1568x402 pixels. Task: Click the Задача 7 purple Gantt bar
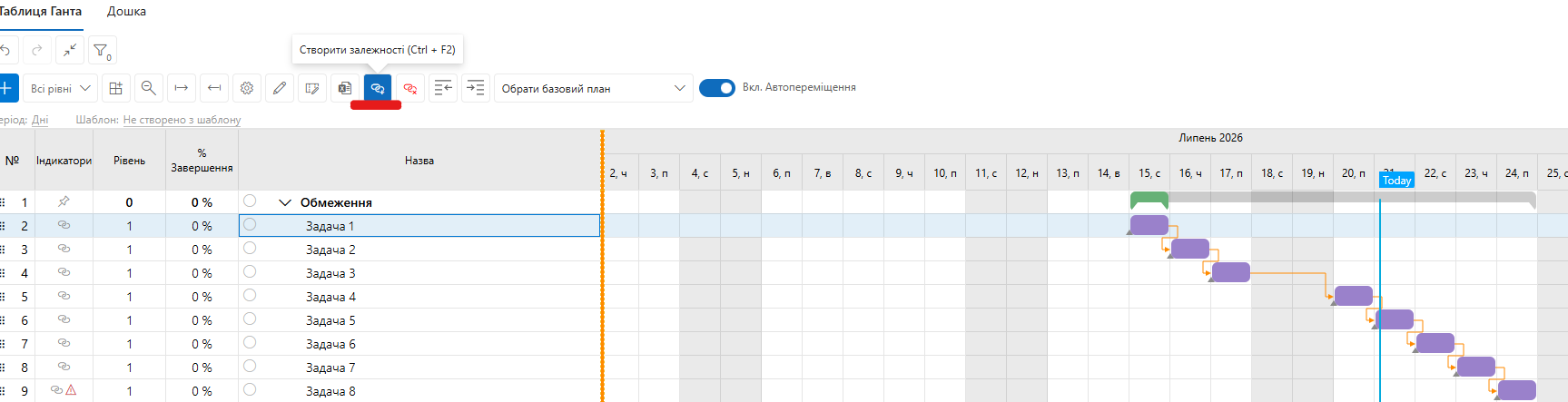click(x=1476, y=366)
